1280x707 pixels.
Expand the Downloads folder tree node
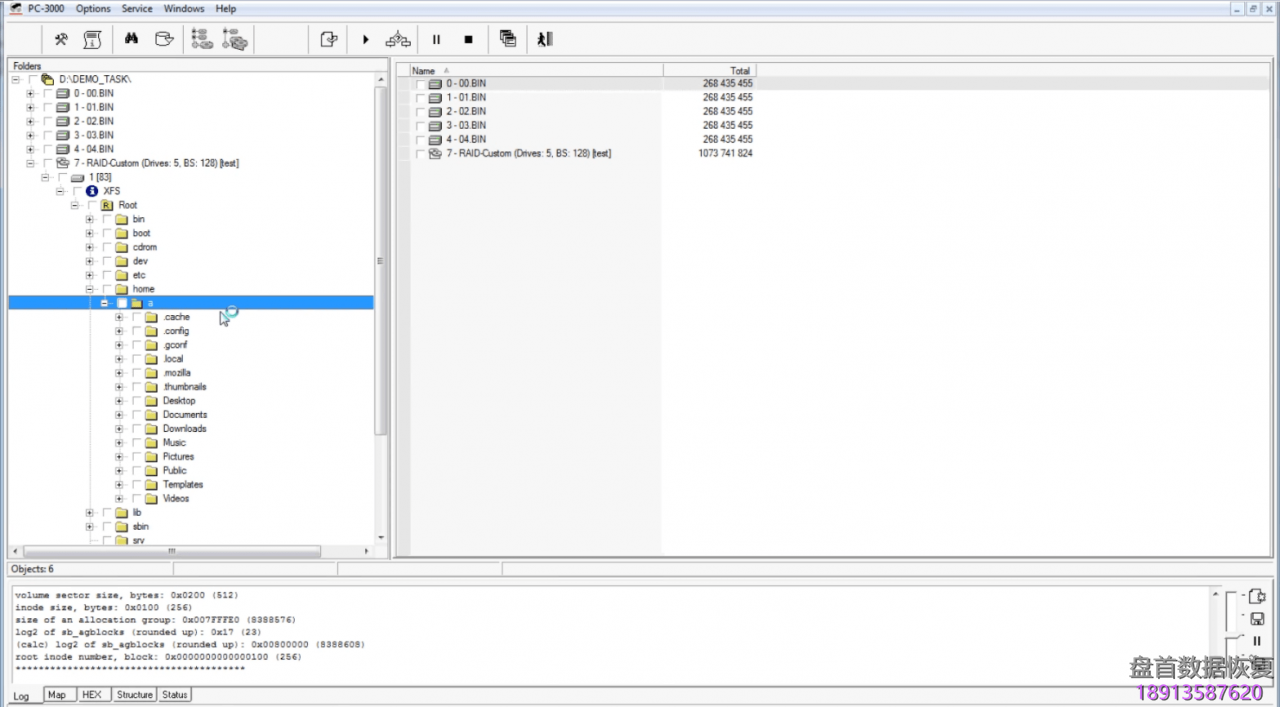tap(119, 429)
